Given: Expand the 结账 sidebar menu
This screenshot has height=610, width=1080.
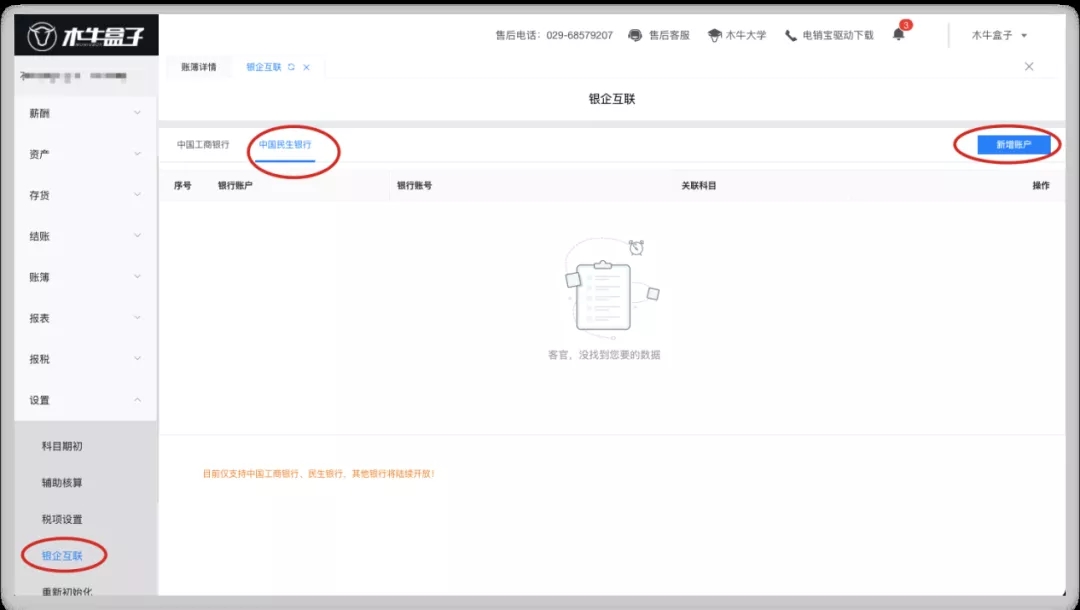Looking at the screenshot, I should tap(85, 236).
